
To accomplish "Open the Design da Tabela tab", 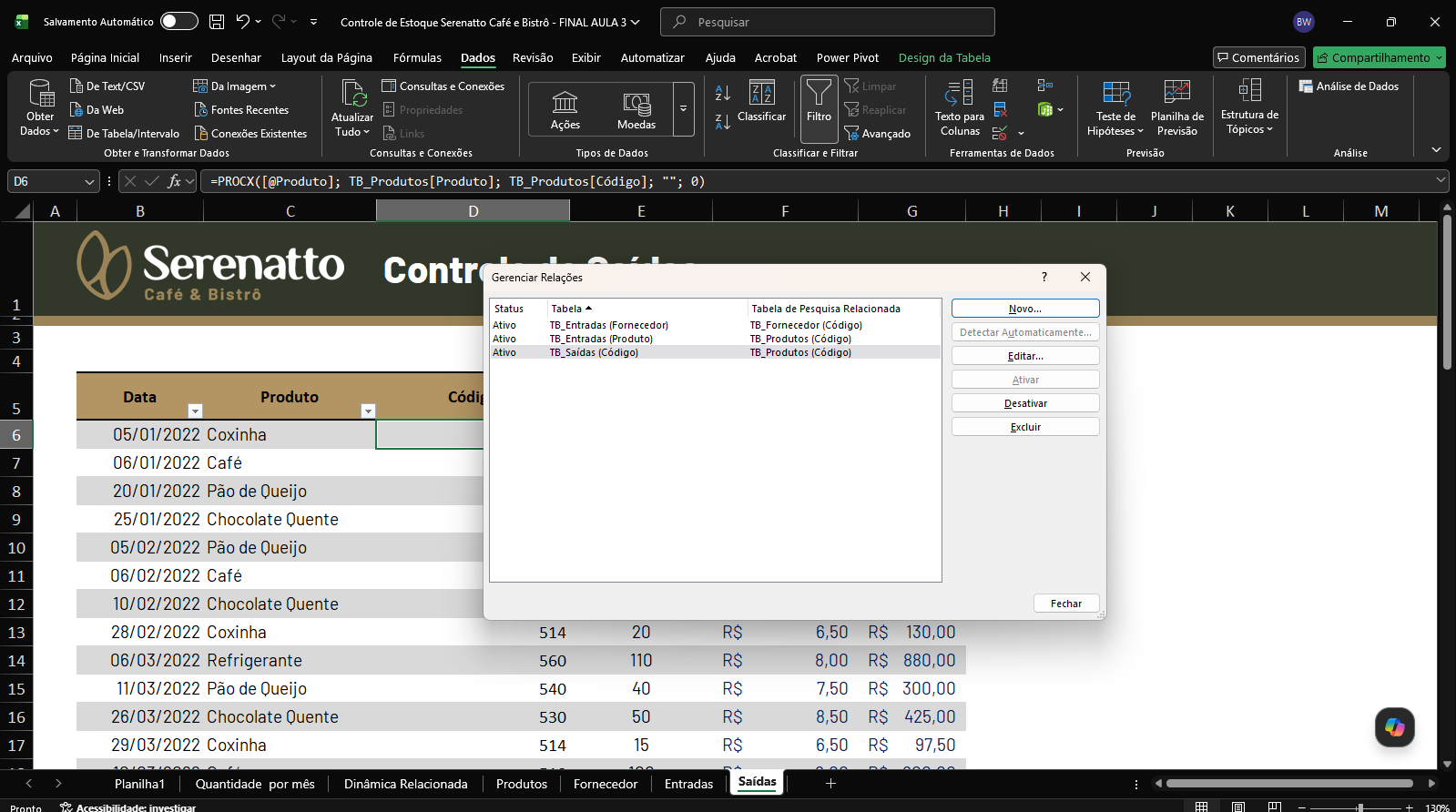I will point(944,57).
